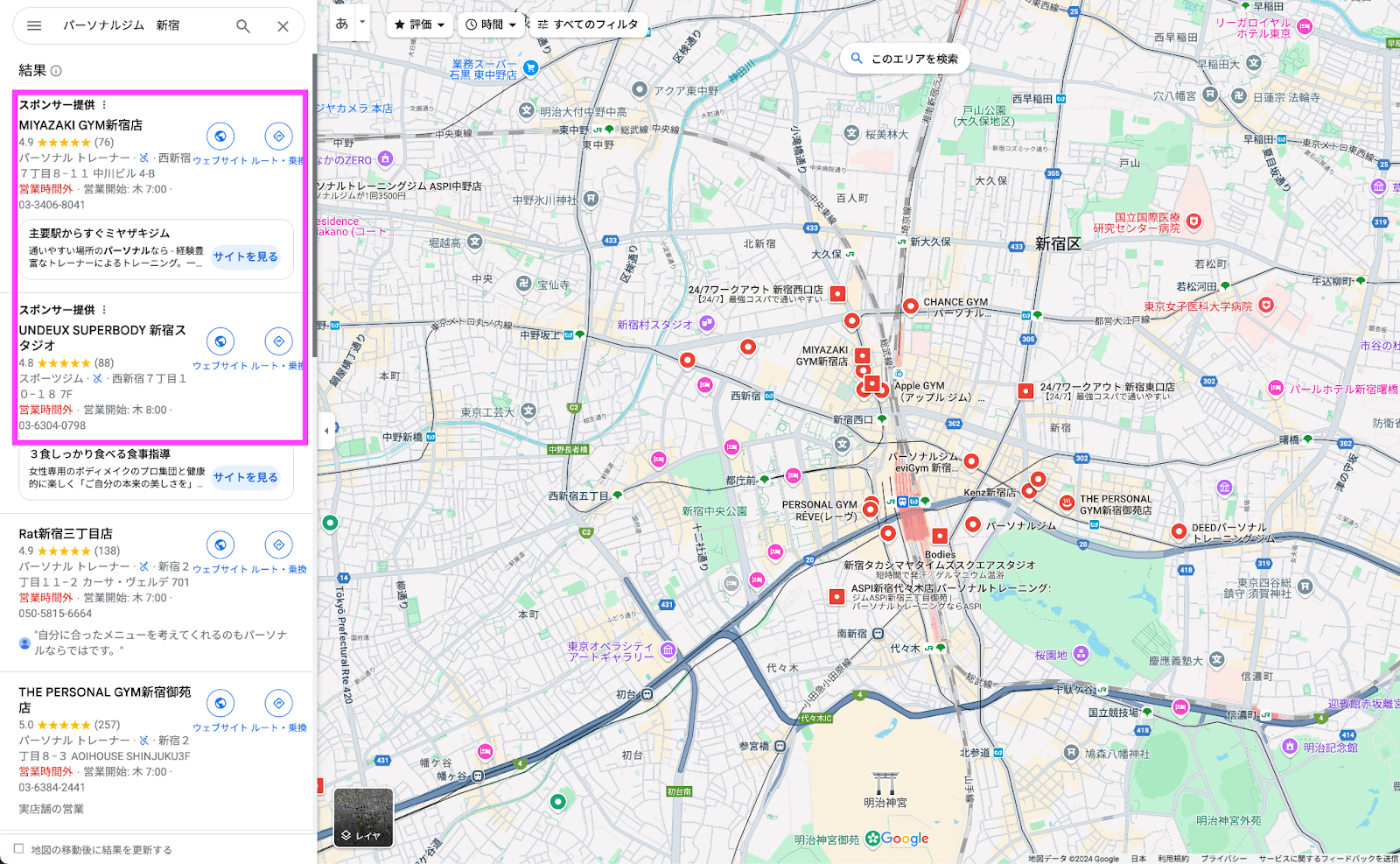The height and width of the screenshot is (864, 1400).
Task: Click the Apple GYM map pin
Action: click(882, 390)
